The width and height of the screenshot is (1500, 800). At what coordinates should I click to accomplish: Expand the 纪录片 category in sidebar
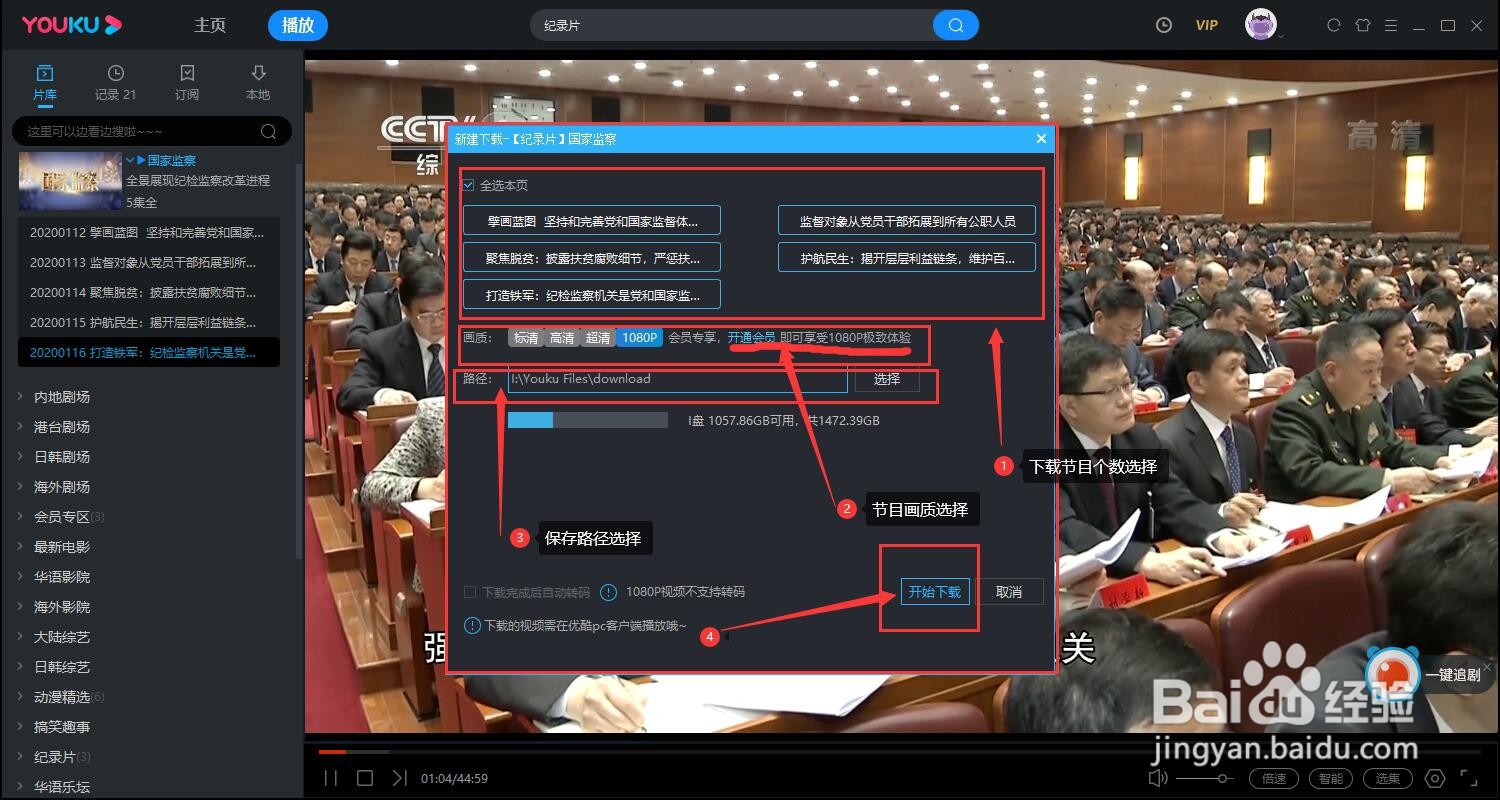(55, 756)
